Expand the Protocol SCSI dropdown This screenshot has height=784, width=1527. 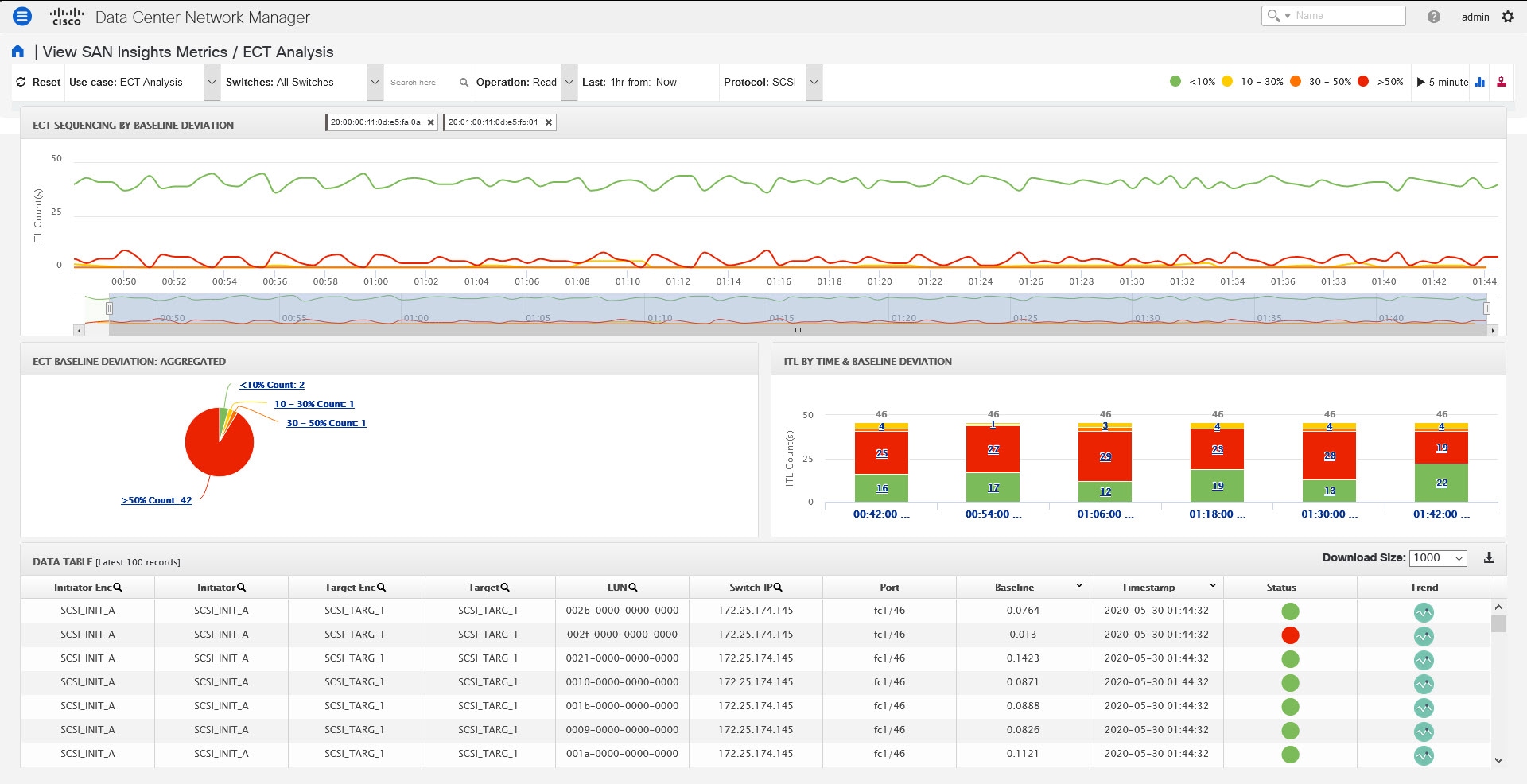pyautogui.click(x=814, y=83)
